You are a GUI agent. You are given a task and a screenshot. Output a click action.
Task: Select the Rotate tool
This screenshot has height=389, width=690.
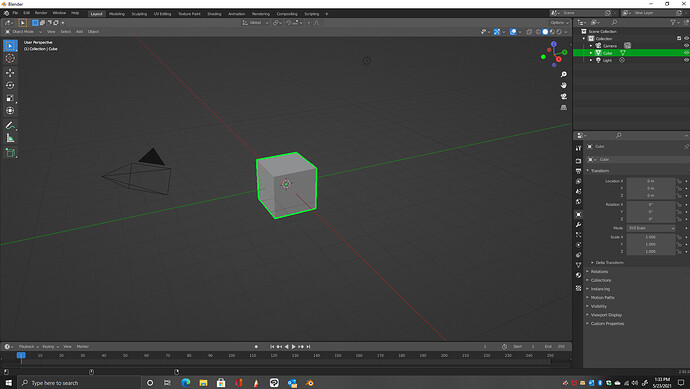pos(10,85)
